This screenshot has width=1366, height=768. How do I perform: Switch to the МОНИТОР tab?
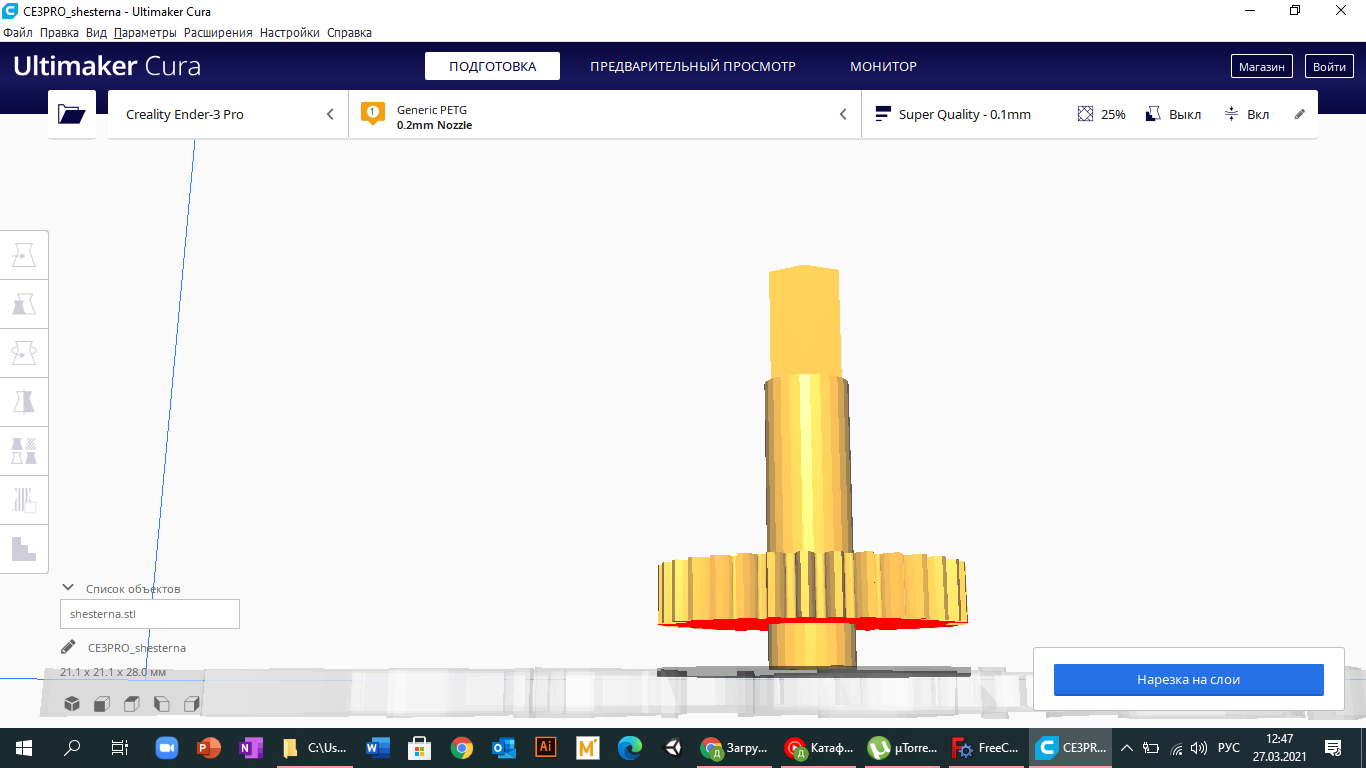pyautogui.click(x=883, y=66)
